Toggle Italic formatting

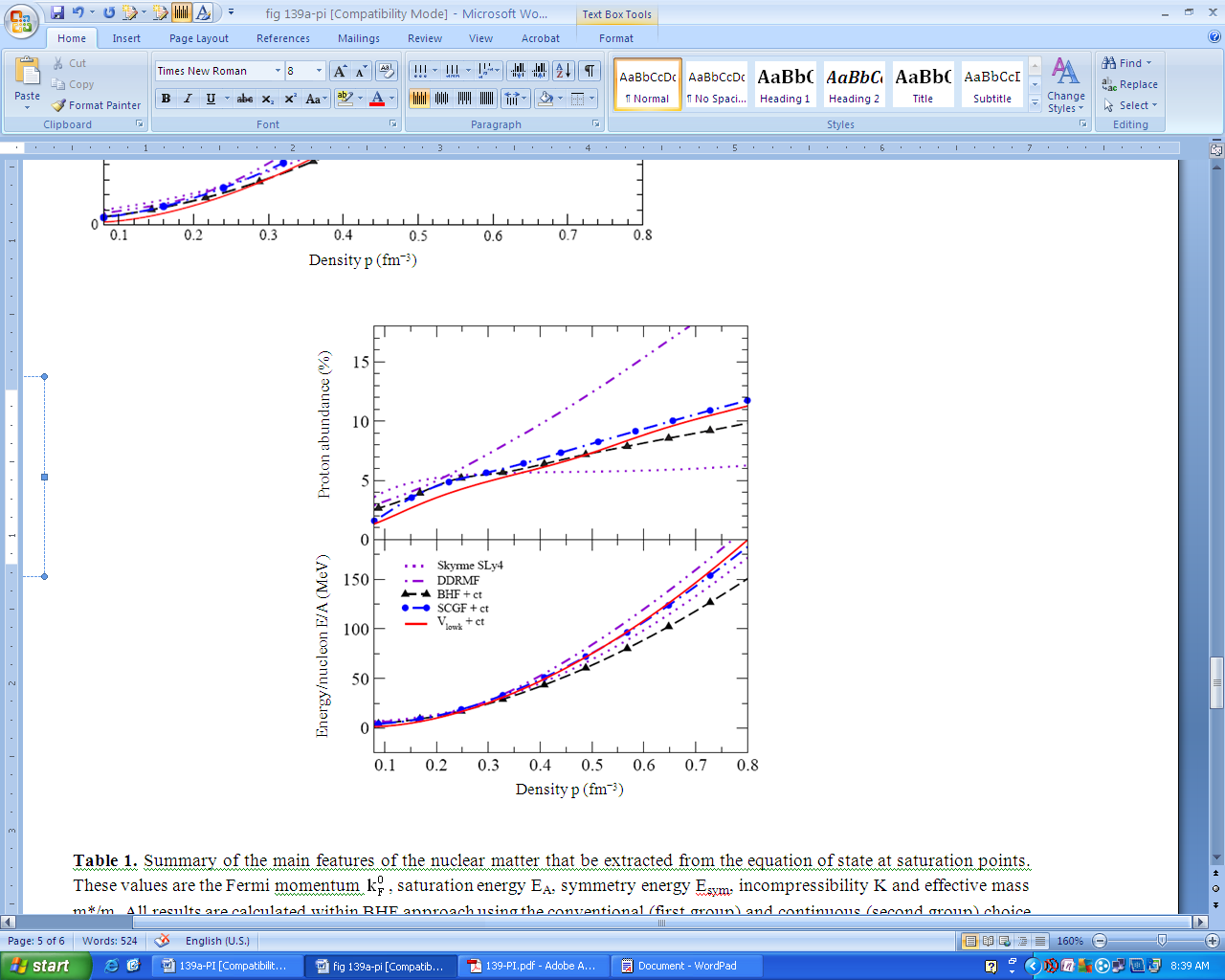188,99
